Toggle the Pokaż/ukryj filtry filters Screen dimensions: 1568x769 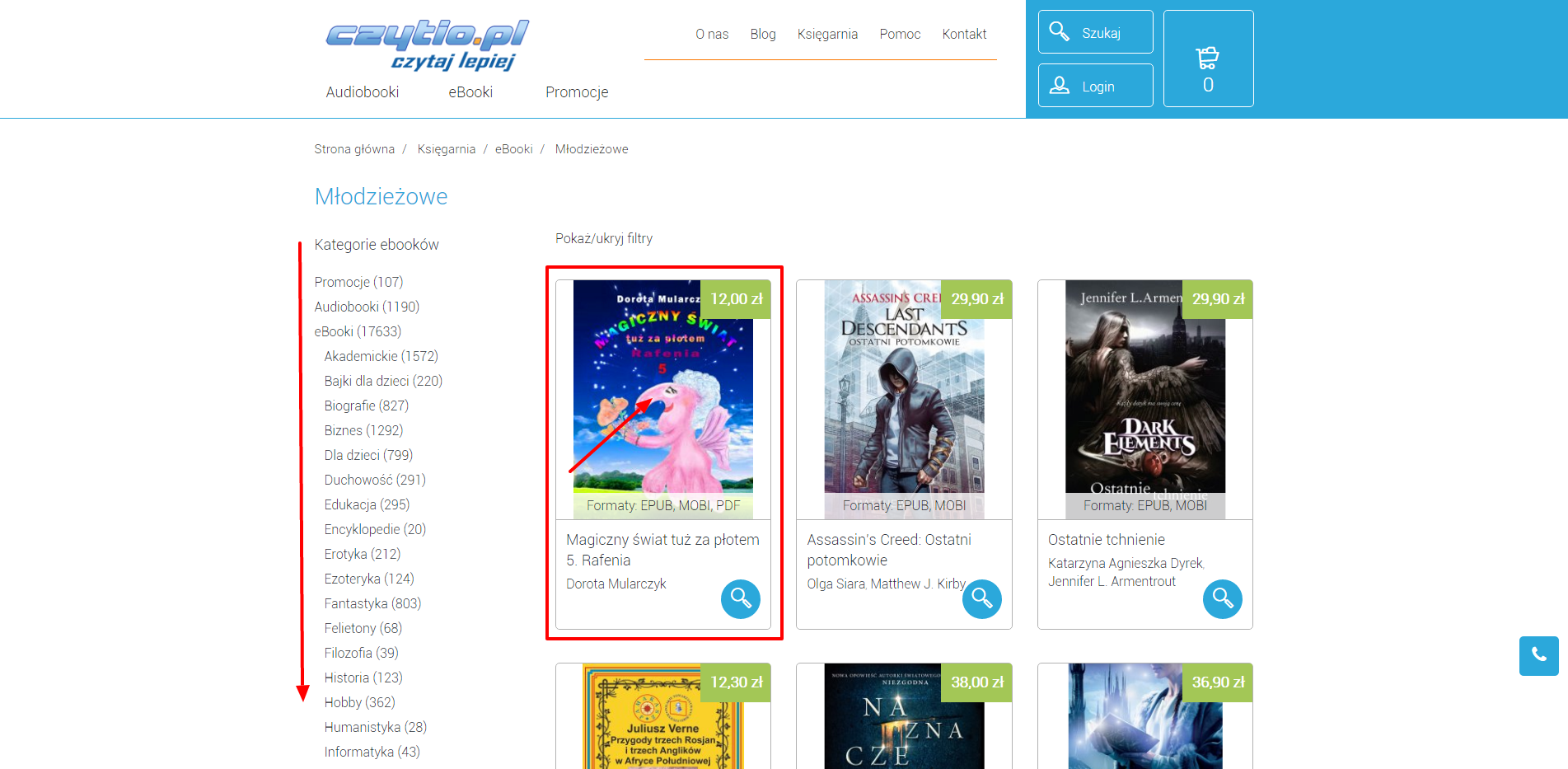pyautogui.click(x=604, y=238)
